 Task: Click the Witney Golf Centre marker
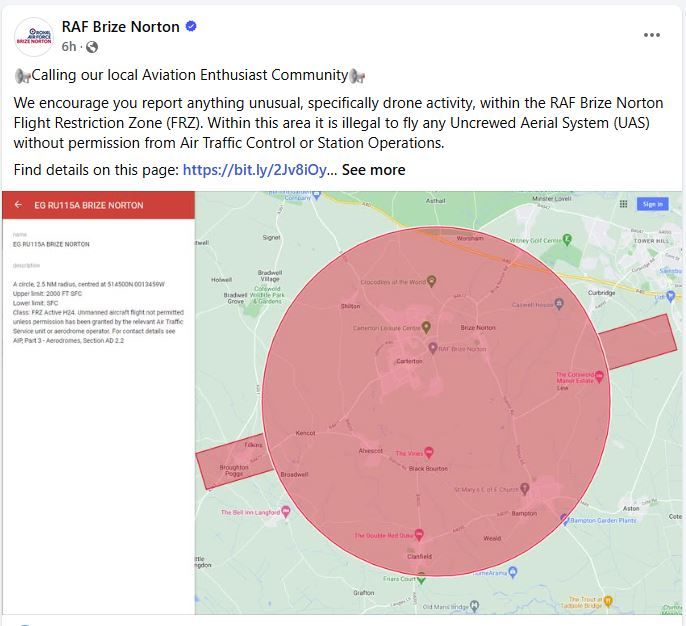point(566,240)
